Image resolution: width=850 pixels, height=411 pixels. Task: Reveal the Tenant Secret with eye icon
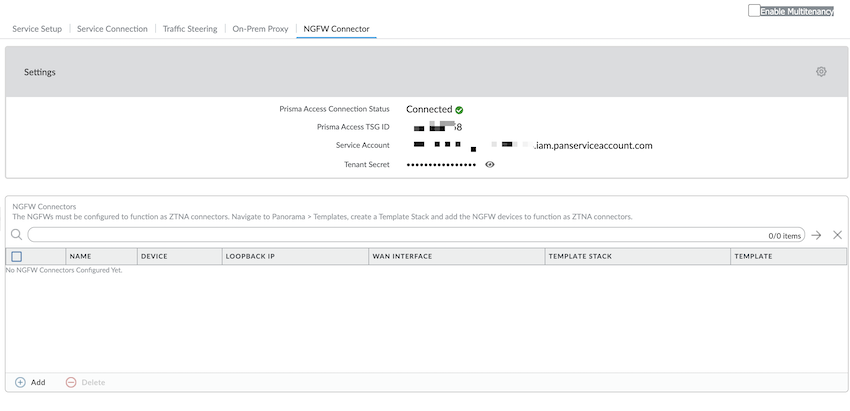pyautogui.click(x=490, y=164)
